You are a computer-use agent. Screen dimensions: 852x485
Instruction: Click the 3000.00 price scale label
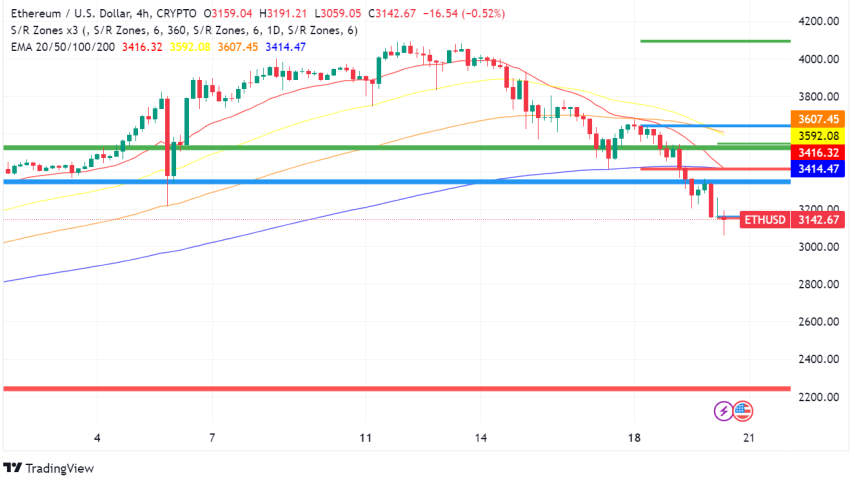click(x=818, y=247)
